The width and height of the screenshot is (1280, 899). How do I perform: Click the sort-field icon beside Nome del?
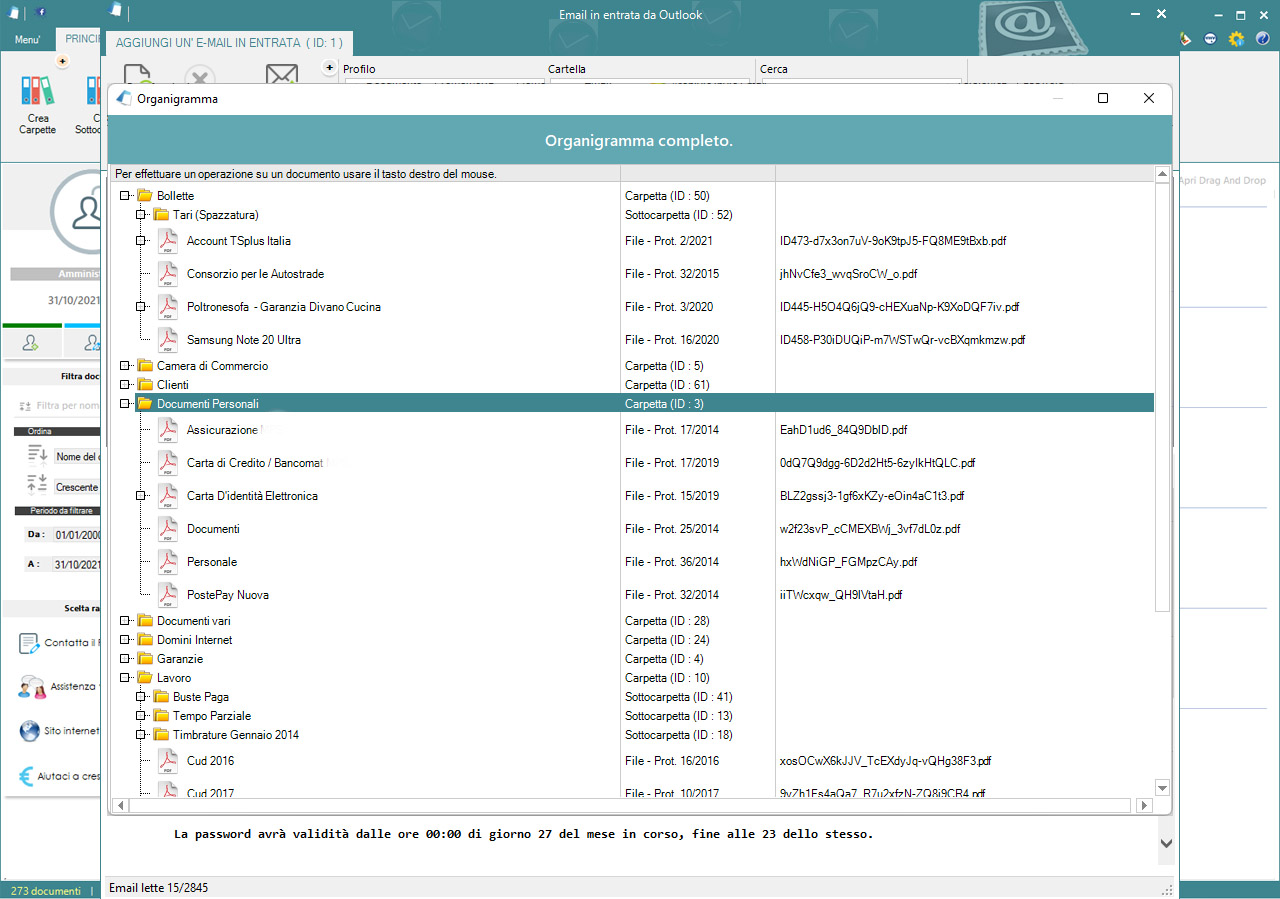[x=37, y=455]
